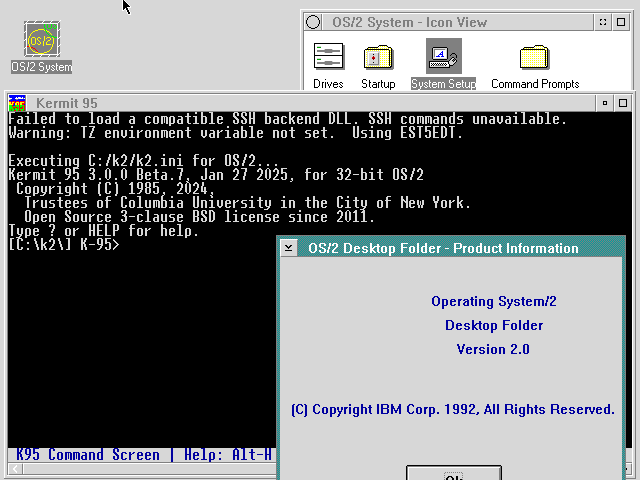Click the OS/2 System - Icon View title bar

[450, 22]
